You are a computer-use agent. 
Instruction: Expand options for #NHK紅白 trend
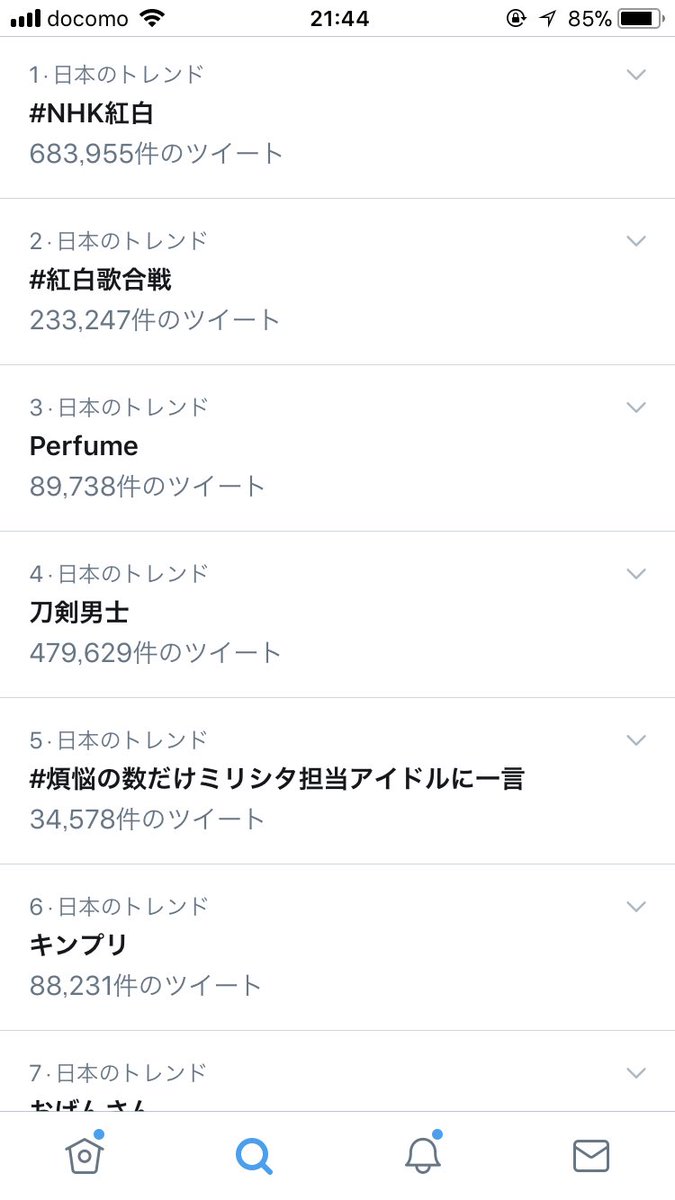click(x=636, y=75)
